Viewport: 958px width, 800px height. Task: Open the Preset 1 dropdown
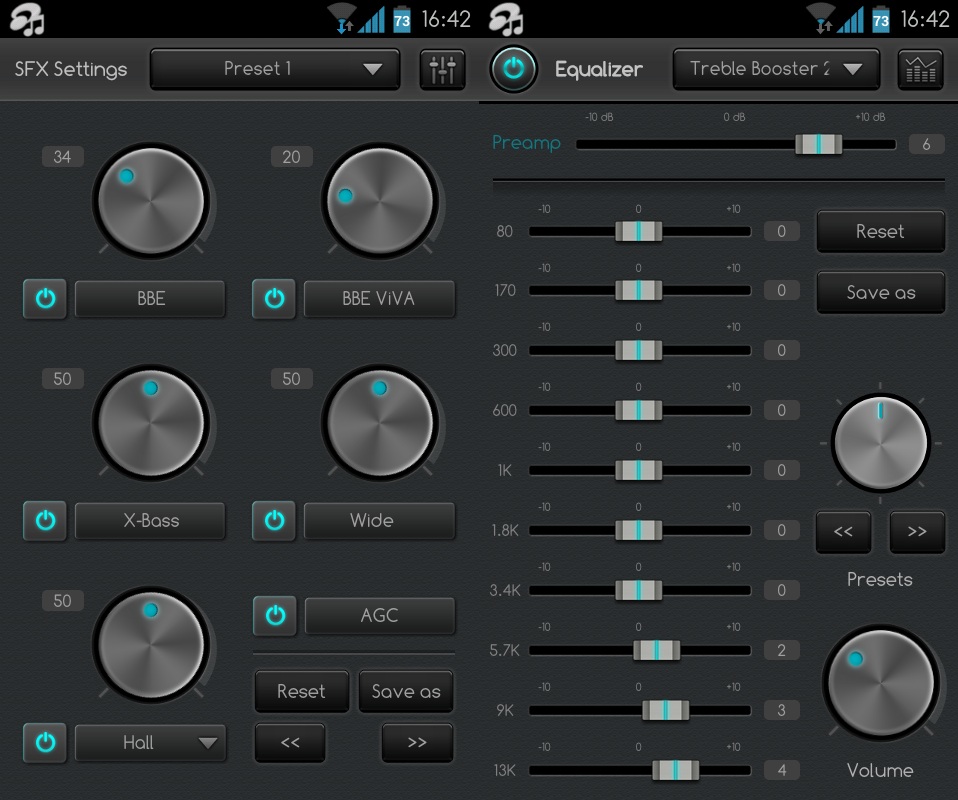click(x=275, y=69)
